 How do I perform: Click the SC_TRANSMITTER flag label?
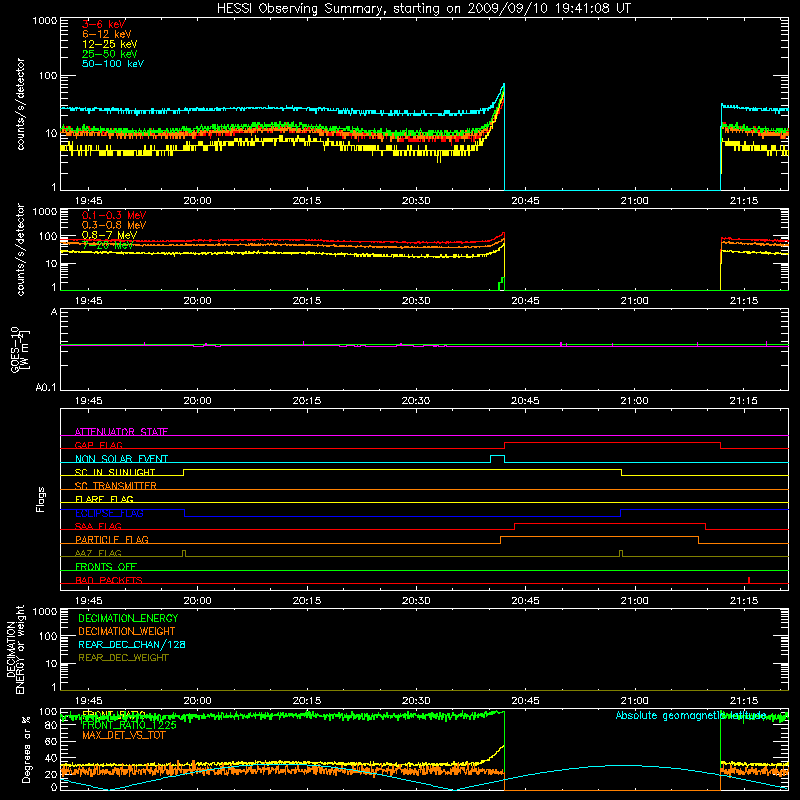[x=115, y=486]
